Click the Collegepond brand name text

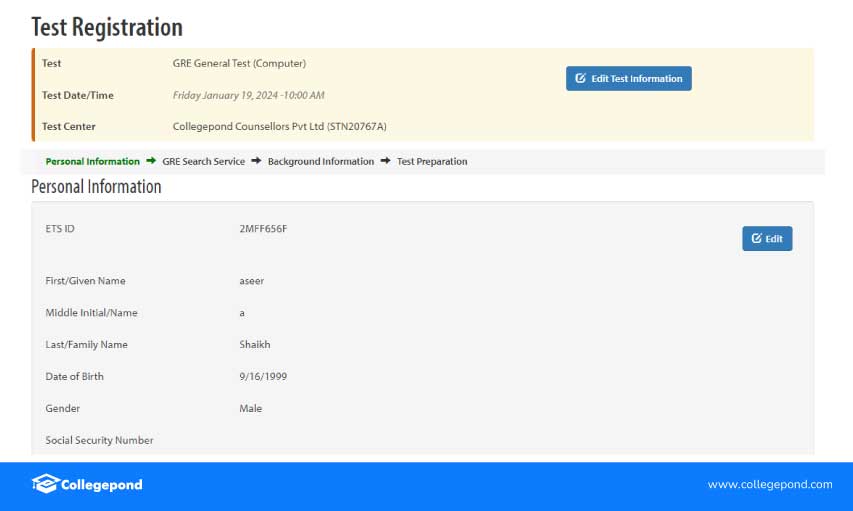click(102, 485)
